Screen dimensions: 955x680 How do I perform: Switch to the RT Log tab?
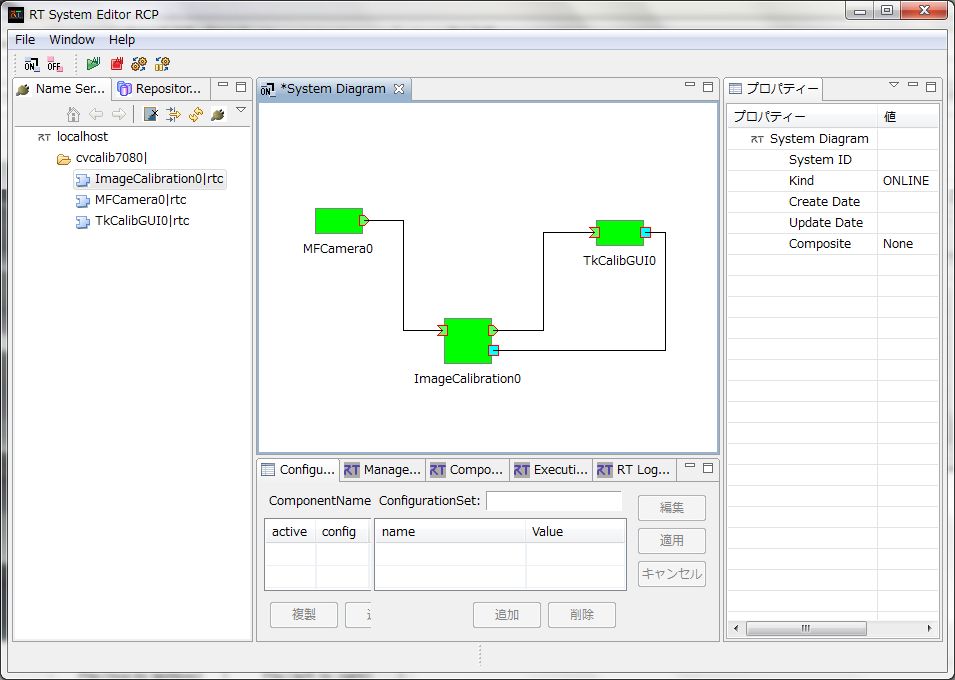coord(635,470)
